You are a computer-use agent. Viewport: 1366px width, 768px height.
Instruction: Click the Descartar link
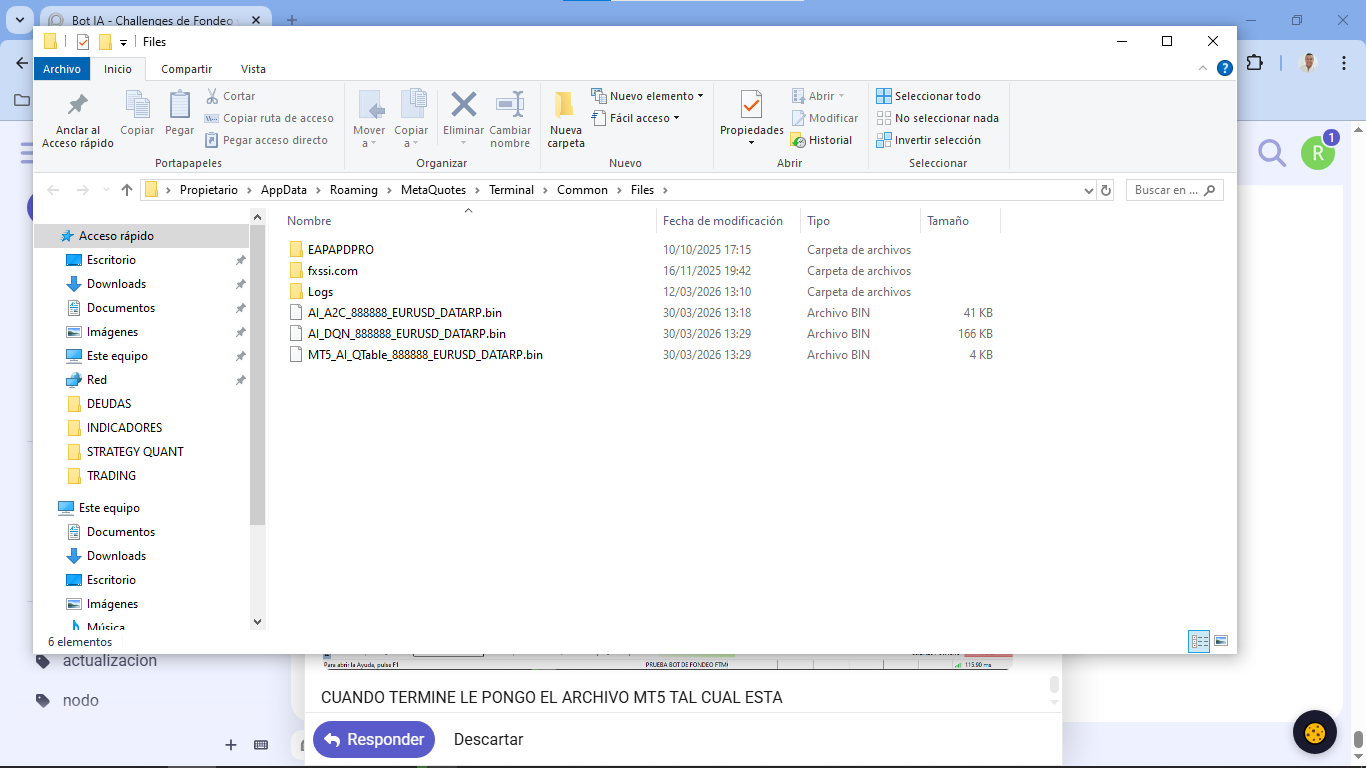pyautogui.click(x=488, y=740)
